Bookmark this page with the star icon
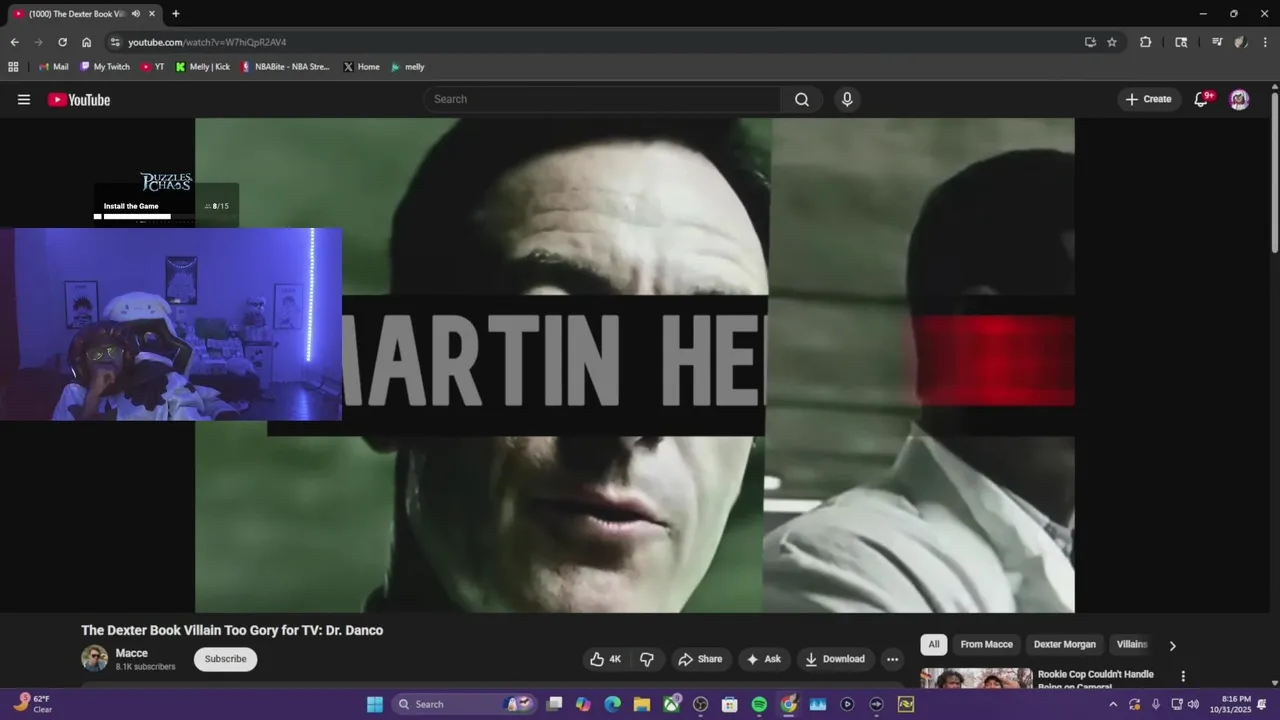 click(1112, 42)
